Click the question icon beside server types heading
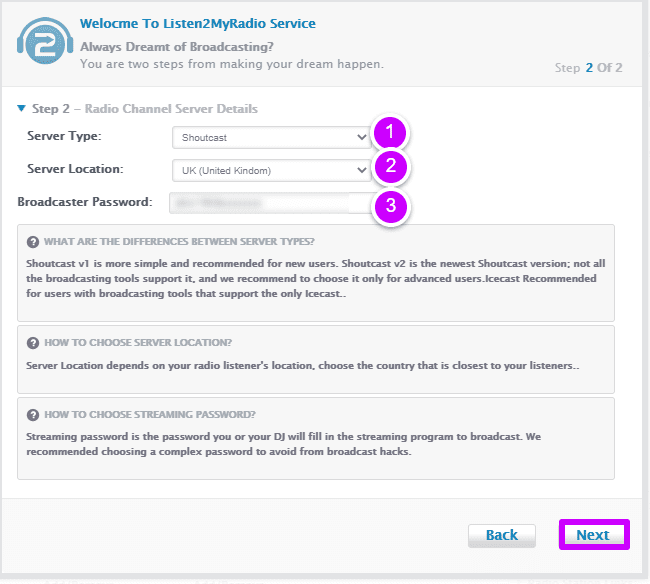The width and height of the screenshot is (650, 584). point(33,242)
